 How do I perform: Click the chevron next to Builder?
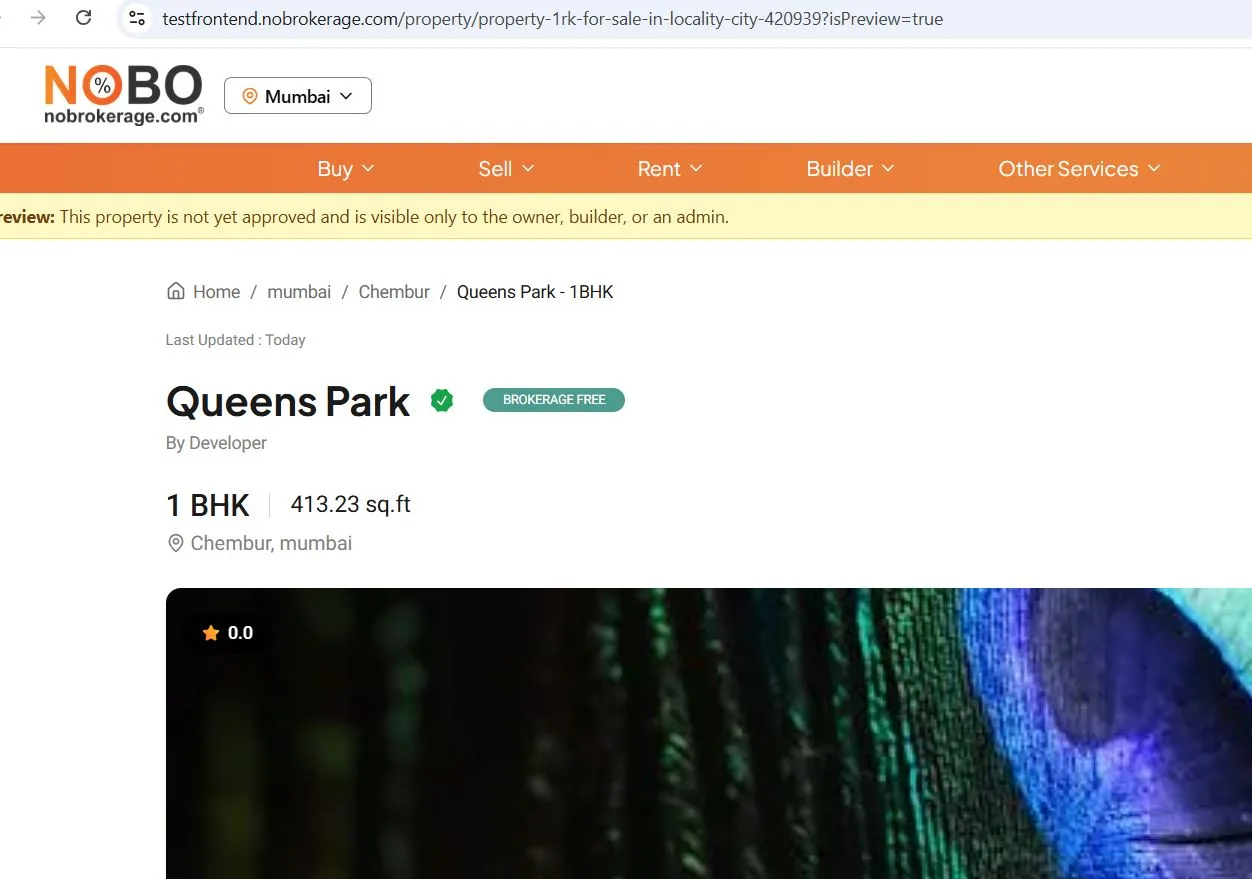888,169
